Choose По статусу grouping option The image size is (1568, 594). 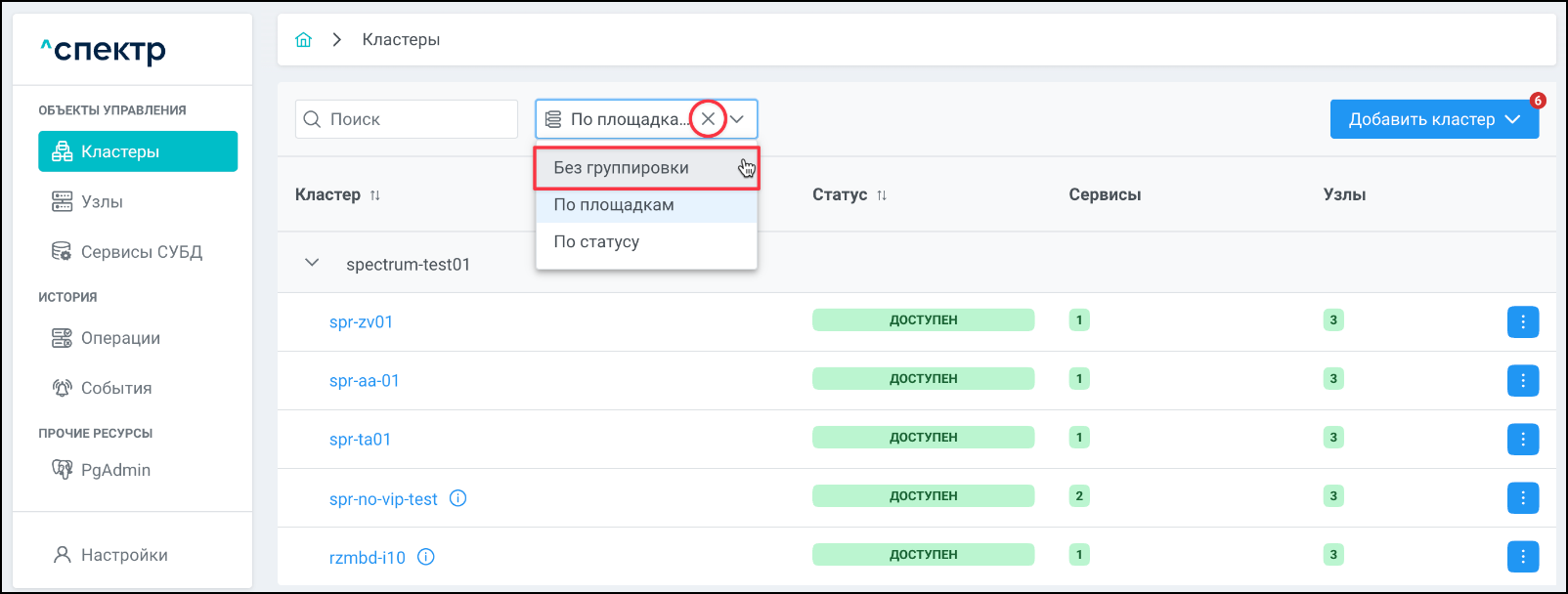point(596,241)
